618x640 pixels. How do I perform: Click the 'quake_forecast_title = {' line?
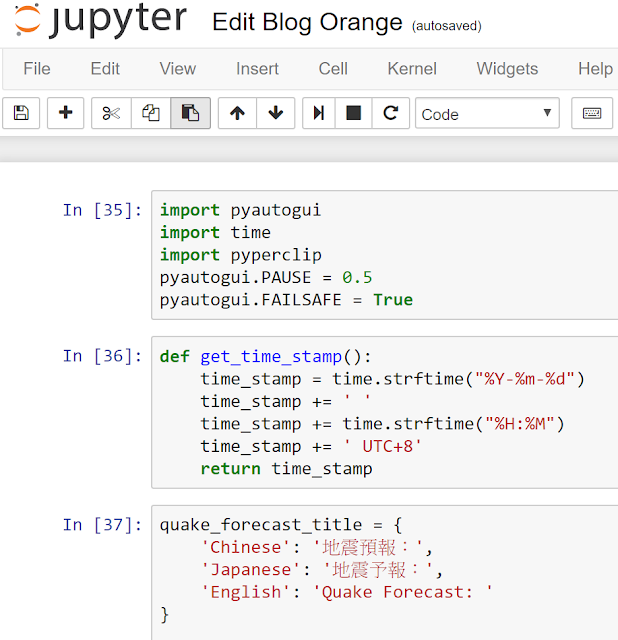click(281, 525)
